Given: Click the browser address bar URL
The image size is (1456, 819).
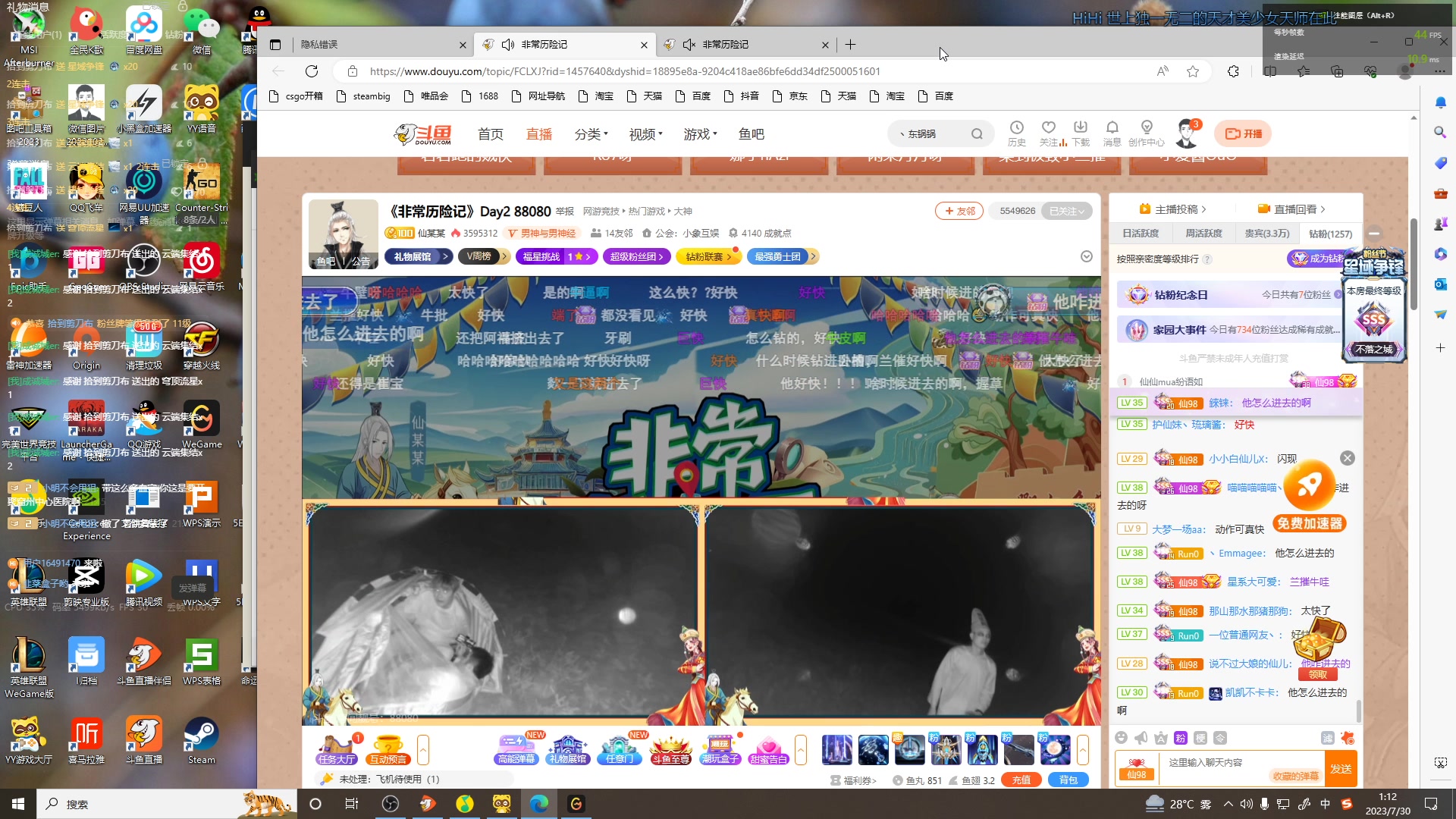Looking at the screenshot, I should [625, 71].
